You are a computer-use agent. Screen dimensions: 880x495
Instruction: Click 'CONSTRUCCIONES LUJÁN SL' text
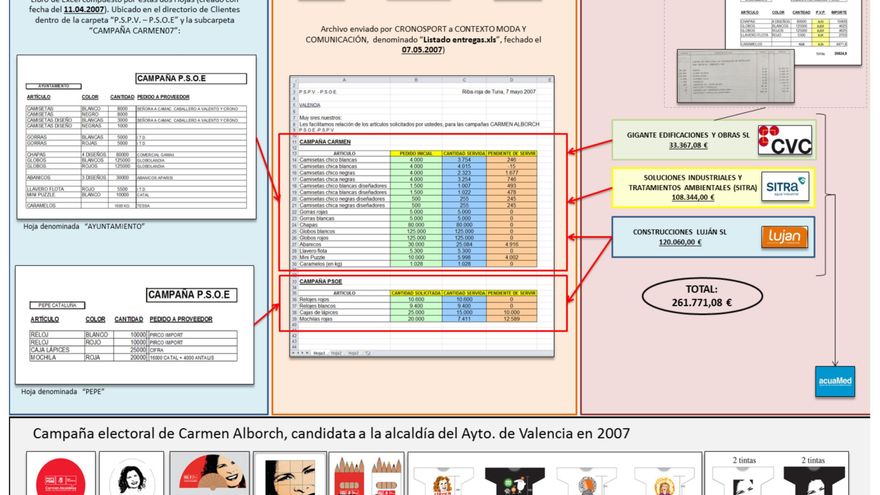pyautogui.click(x=680, y=232)
